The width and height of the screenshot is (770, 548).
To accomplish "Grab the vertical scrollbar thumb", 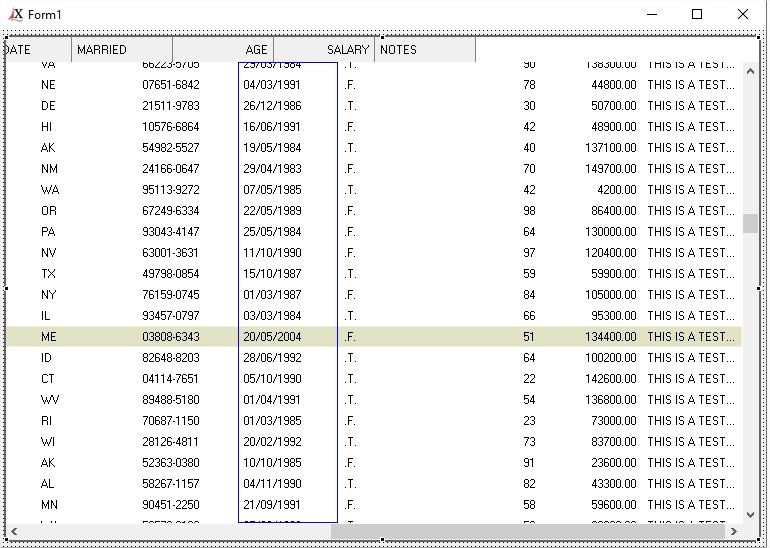I will [750, 223].
